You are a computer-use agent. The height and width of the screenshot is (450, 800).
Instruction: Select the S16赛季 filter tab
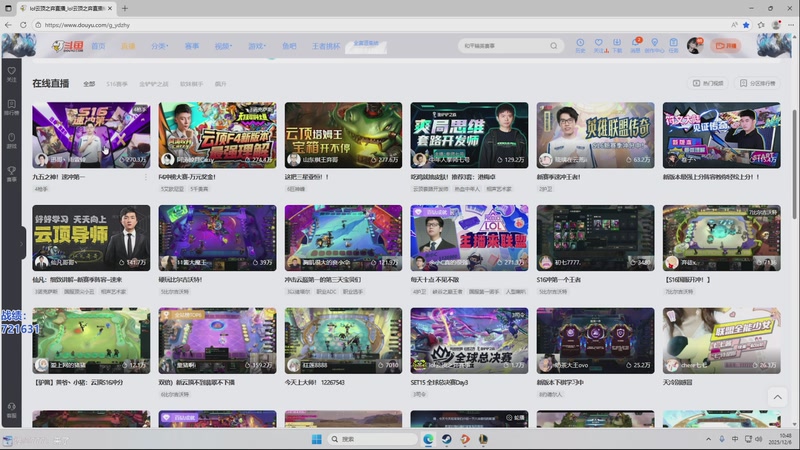[117, 84]
